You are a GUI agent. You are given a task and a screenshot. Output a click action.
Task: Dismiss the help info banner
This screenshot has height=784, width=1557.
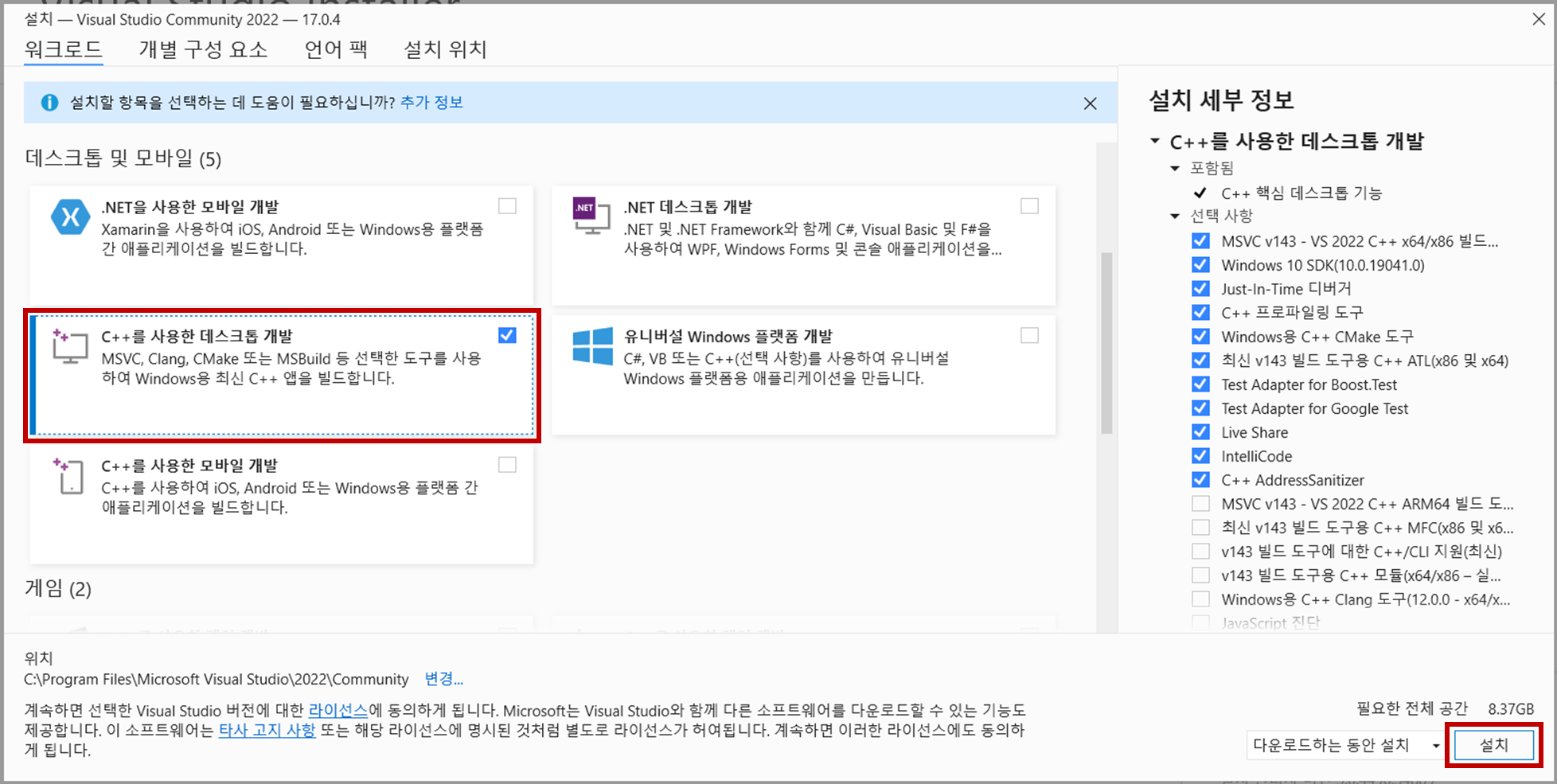point(1090,103)
